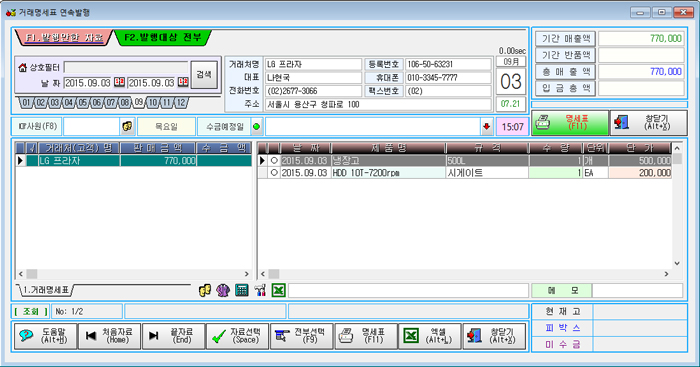Screen dimensions: 700x367
Task: Click the 수금예정일 label
Action: point(224,127)
